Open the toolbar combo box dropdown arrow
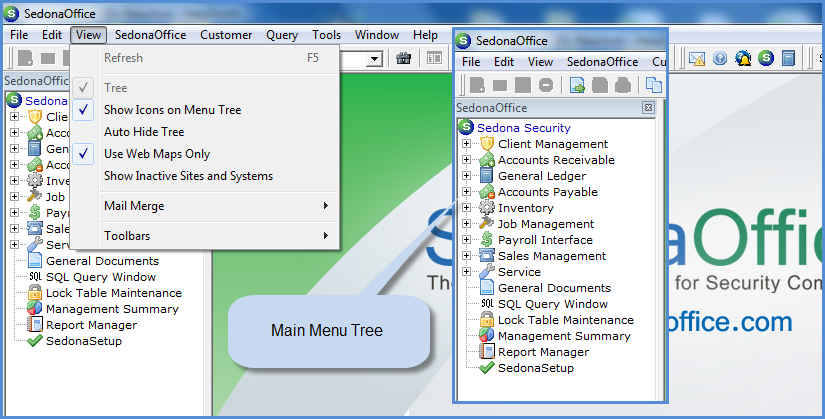825x419 pixels. [374, 59]
